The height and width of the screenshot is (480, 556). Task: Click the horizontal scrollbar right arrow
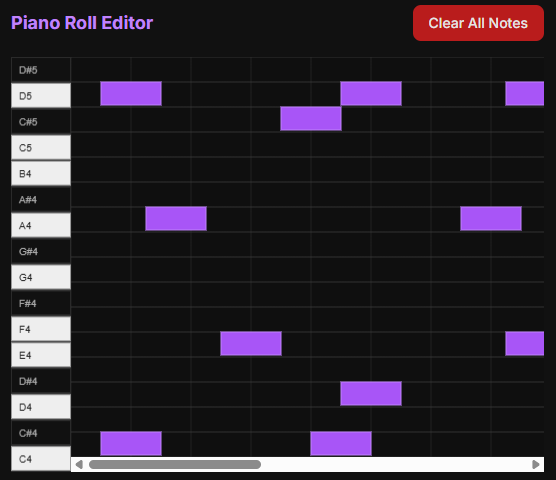click(536, 464)
